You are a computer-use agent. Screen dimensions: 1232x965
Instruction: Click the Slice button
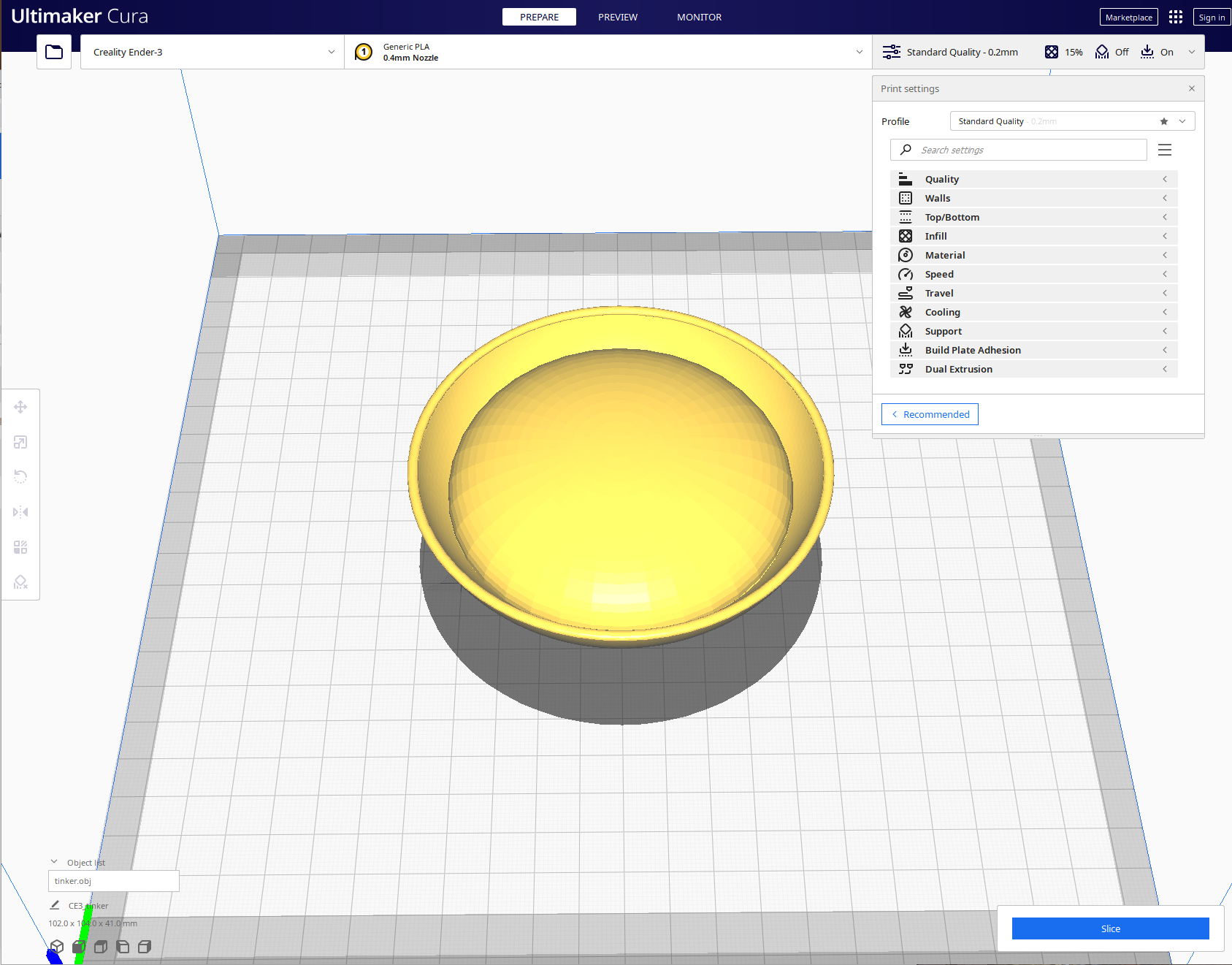(1110, 928)
